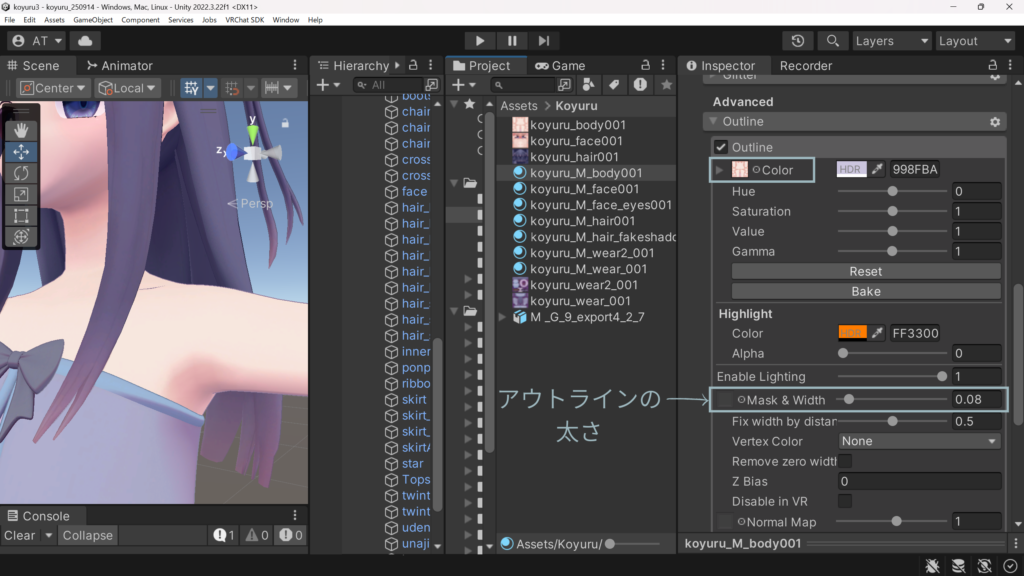The height and width of the screenshot is (576, 1024).
Task: Open Unity version control history
Action: point(797,40)
